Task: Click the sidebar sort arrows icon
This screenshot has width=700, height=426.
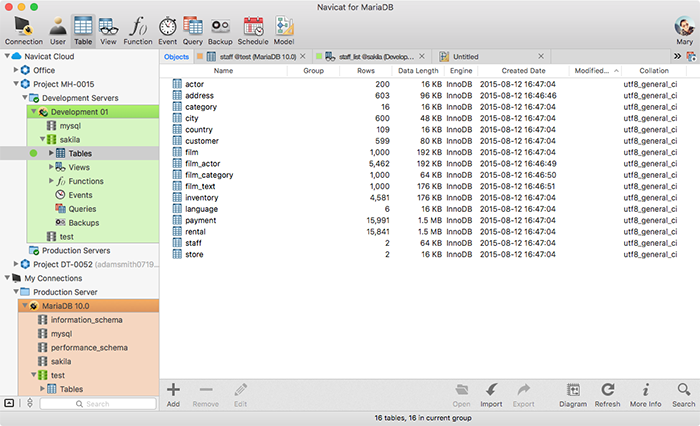Action: 30,403
